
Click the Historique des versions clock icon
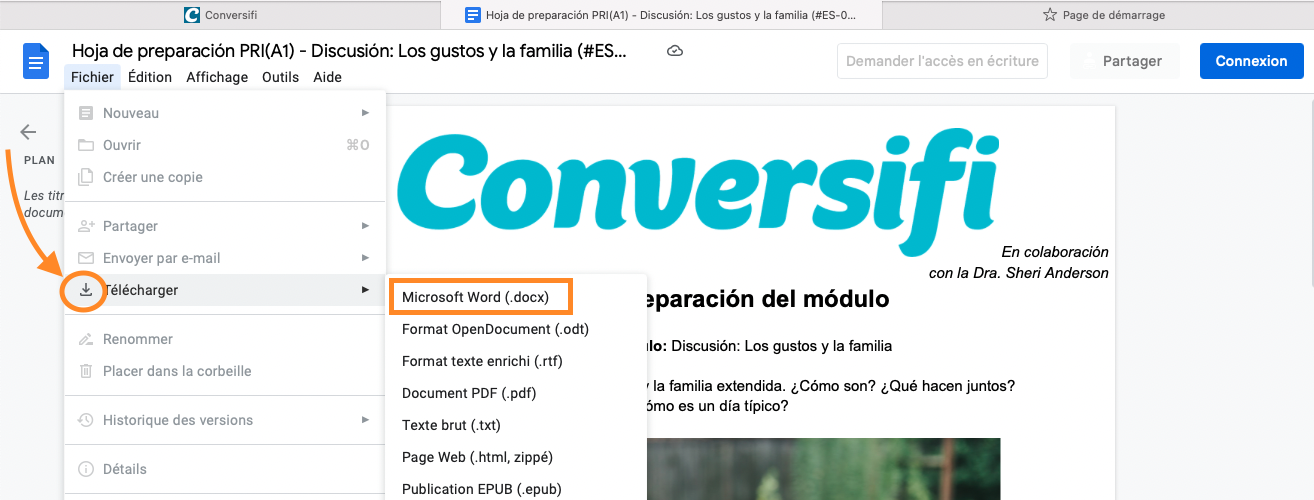(86, 420)
